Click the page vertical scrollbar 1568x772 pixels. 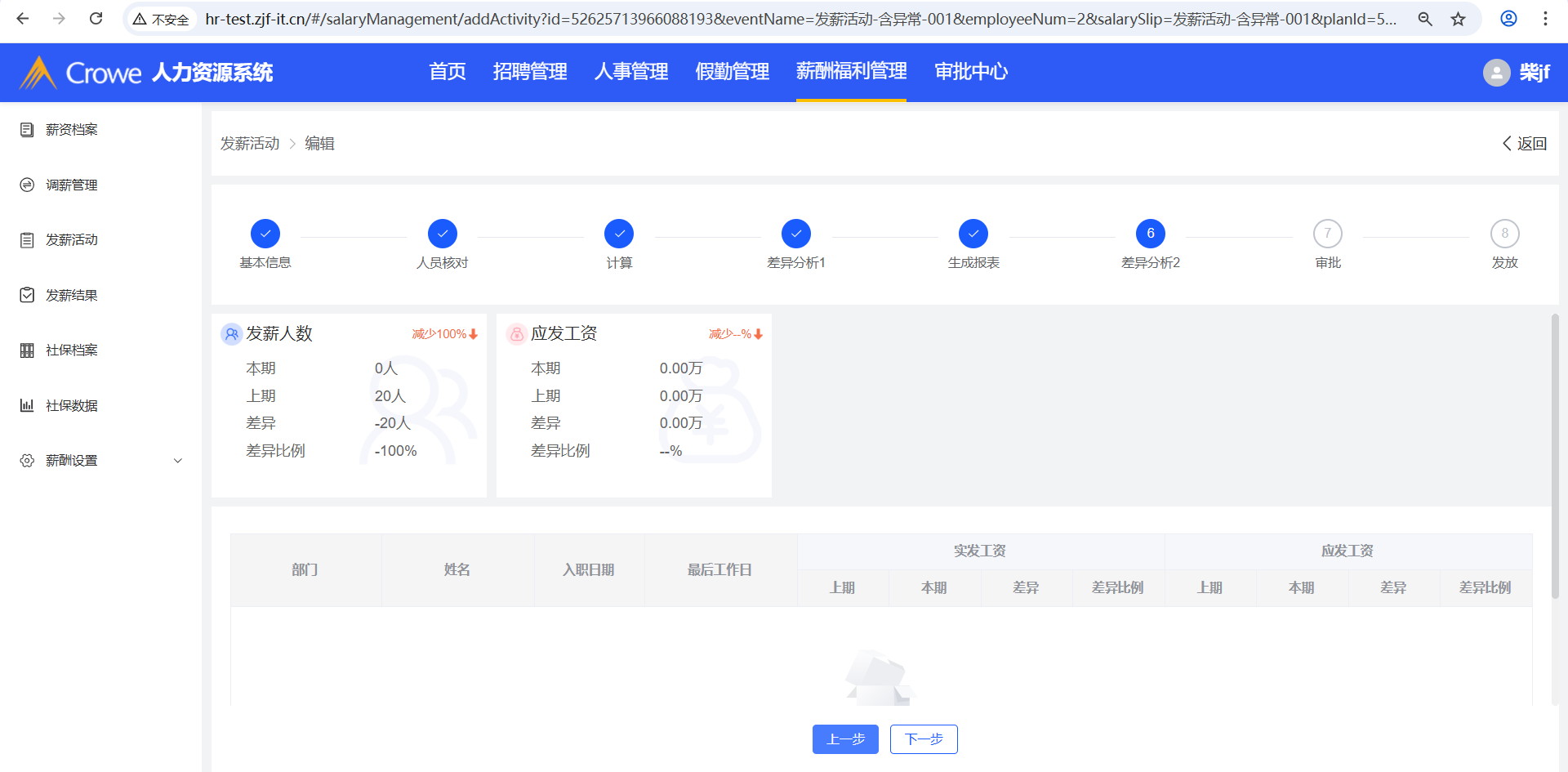1555,457
